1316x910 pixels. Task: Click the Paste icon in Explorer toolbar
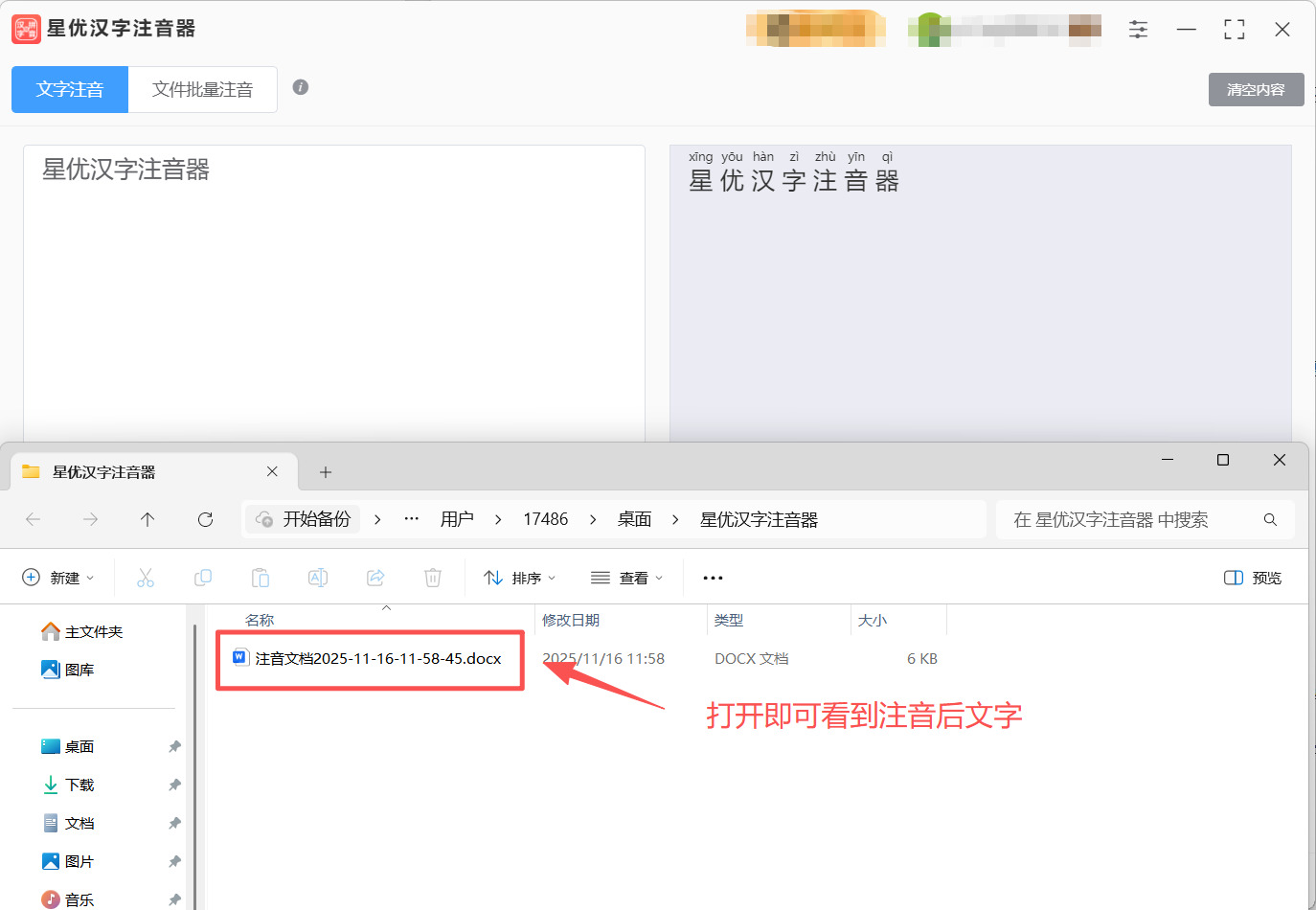click(x=260, y=578)
